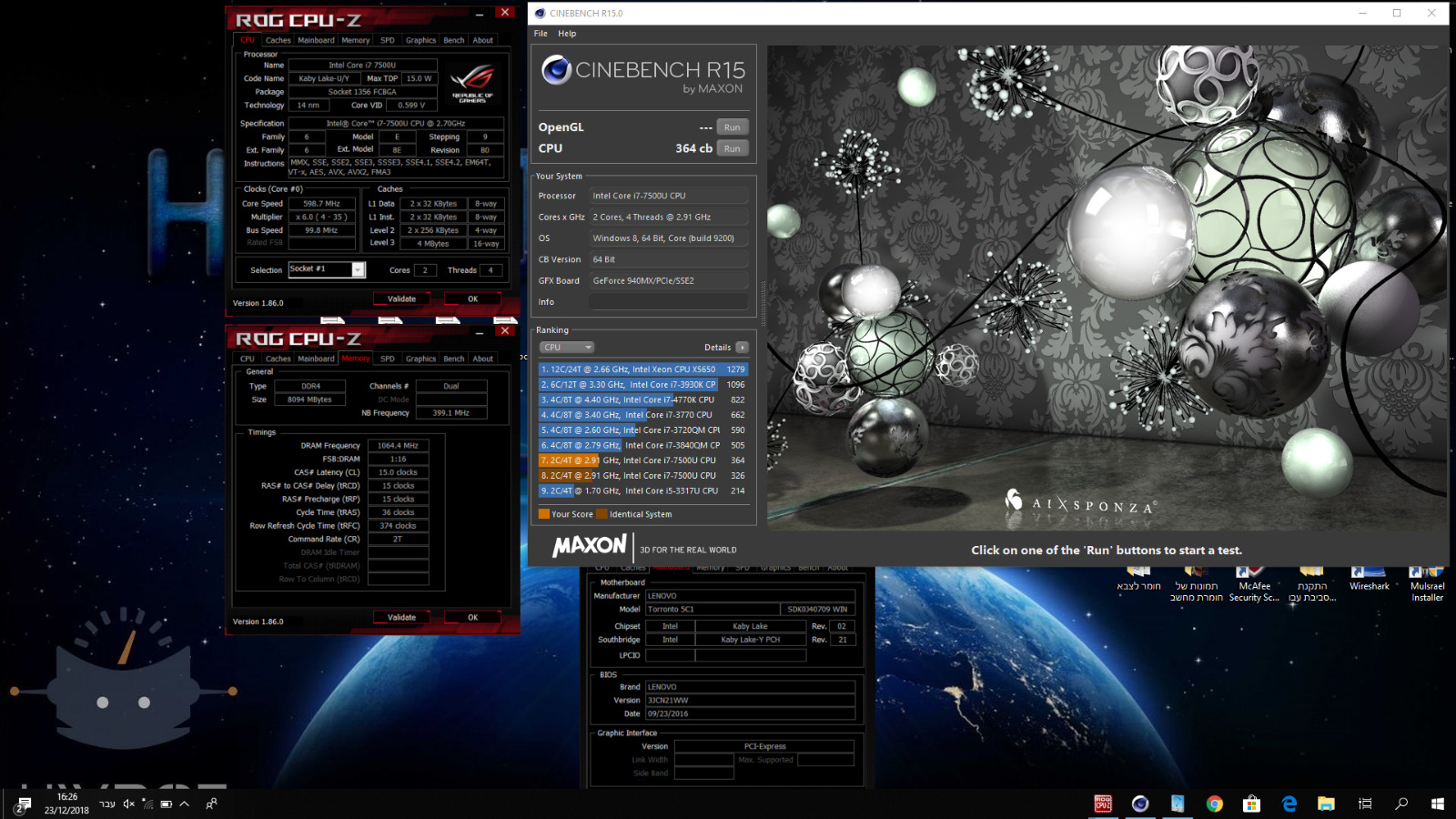Select About tab in the memory CPU-Z window
Screen dimensions: 1456x819
pos(482,359)
